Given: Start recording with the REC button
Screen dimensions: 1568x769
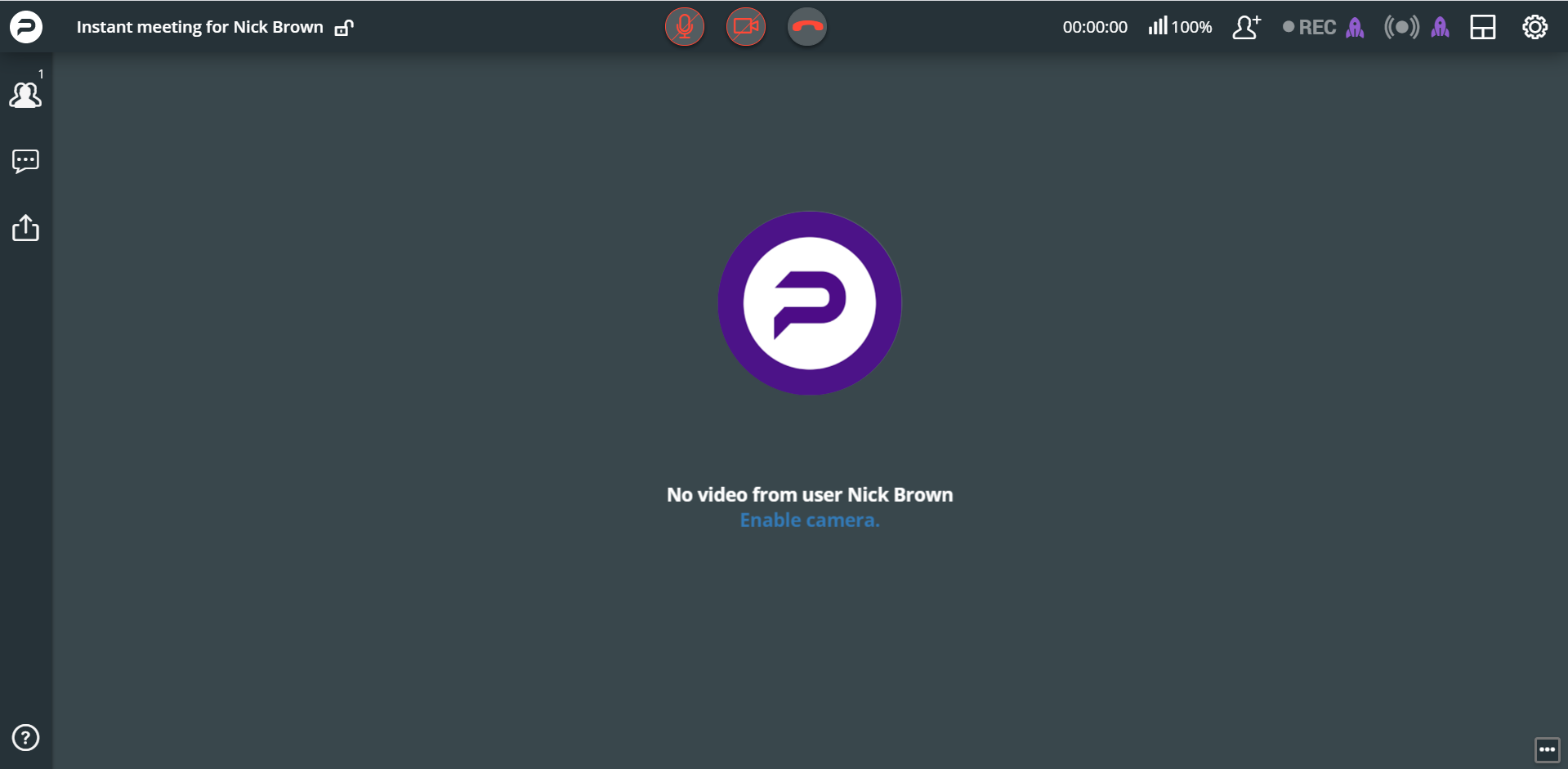Looking at the screenshot, I should tap(1309, 27).
